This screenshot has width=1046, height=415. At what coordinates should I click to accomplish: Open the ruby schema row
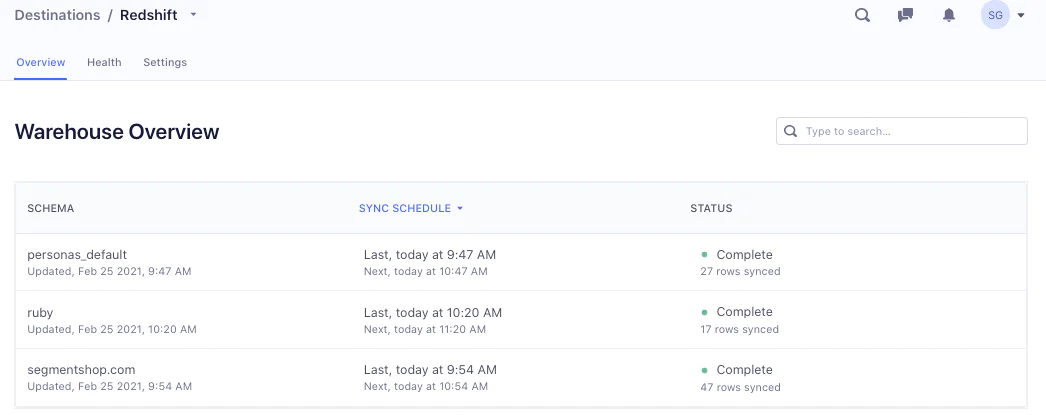40,313
